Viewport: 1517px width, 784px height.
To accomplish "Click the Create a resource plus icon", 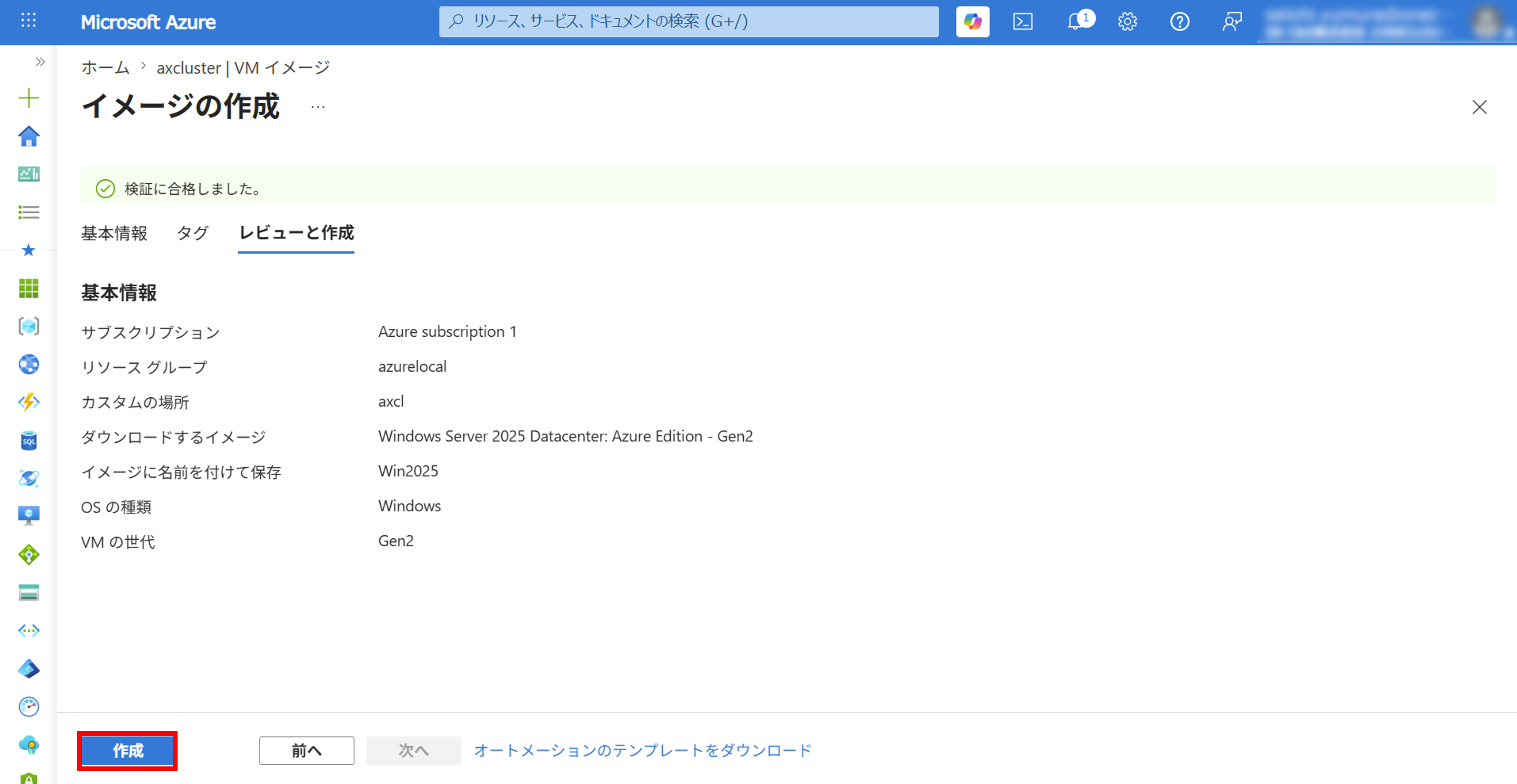I will [28, 98].
